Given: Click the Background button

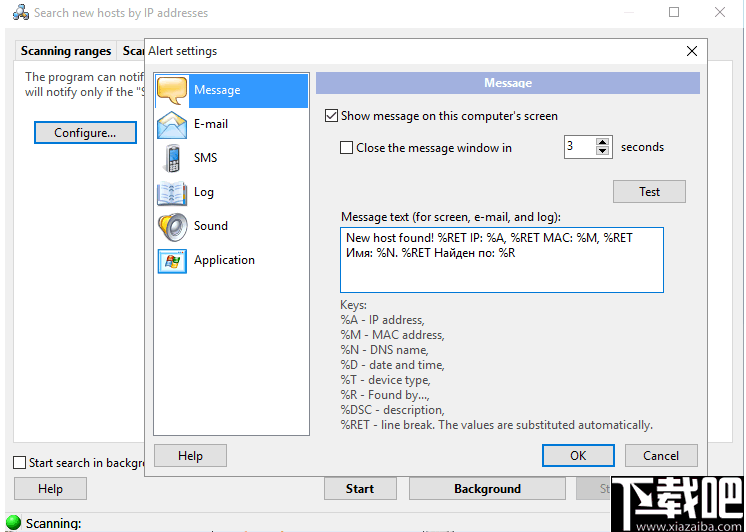Looking at the screenshot, I should click(487, 489).
